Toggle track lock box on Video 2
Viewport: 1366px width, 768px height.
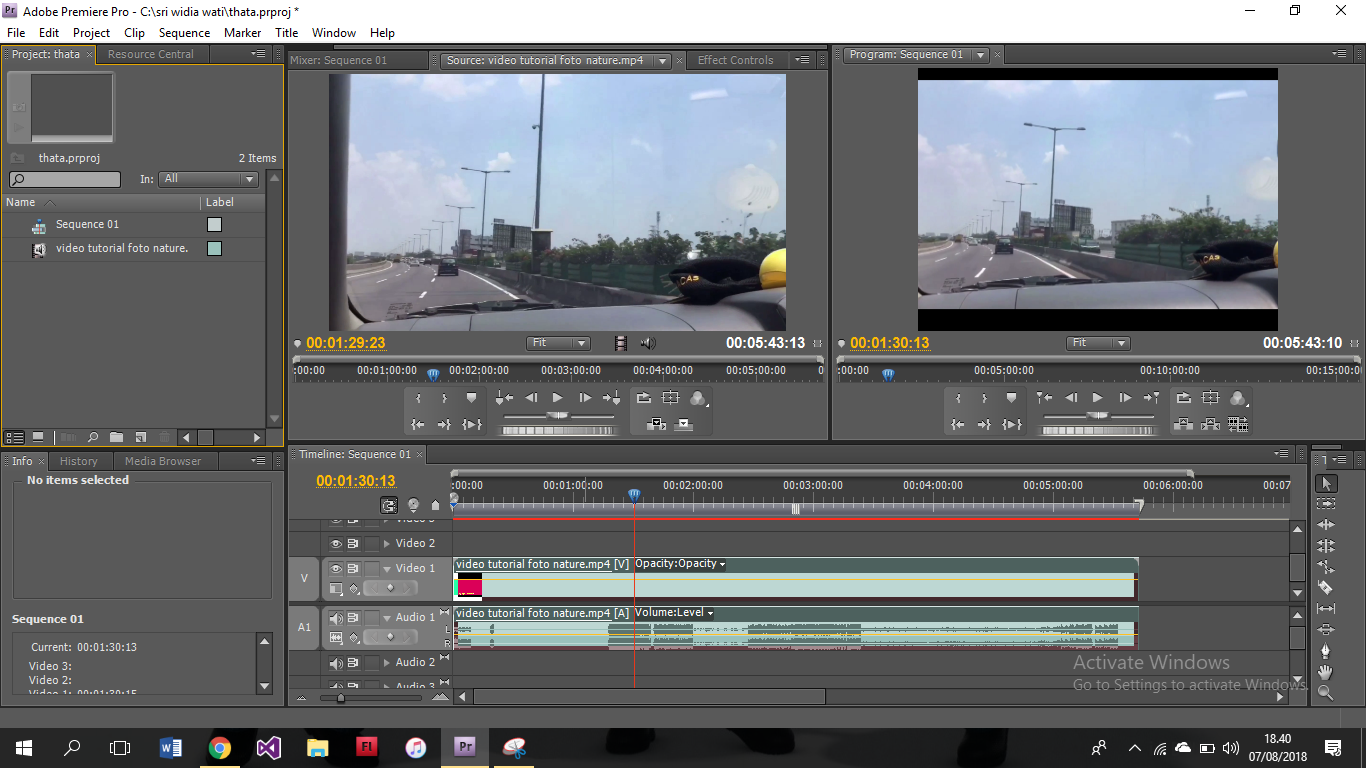(x=371, y=543)
